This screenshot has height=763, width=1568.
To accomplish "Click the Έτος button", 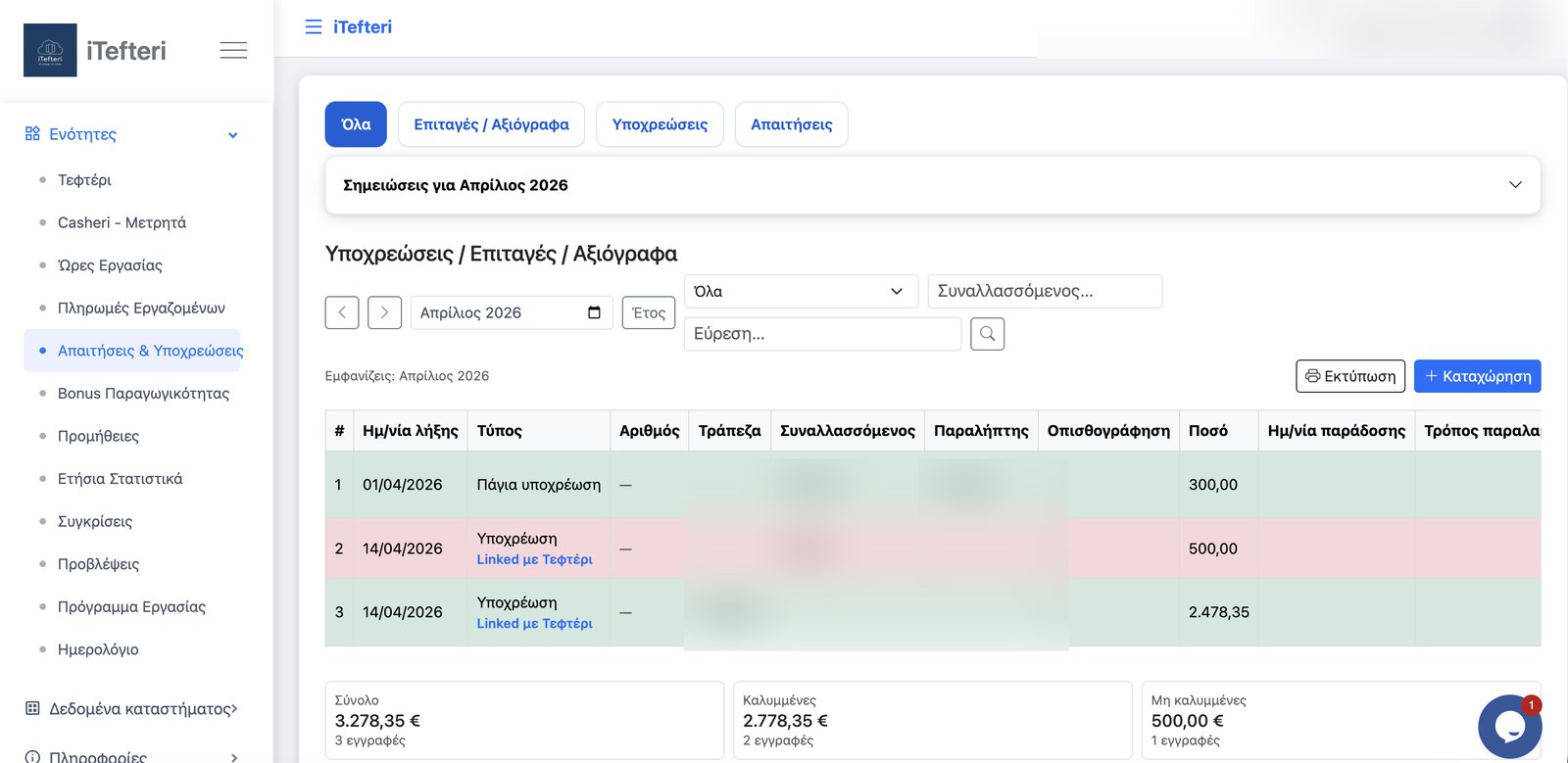I will [649, 312].
